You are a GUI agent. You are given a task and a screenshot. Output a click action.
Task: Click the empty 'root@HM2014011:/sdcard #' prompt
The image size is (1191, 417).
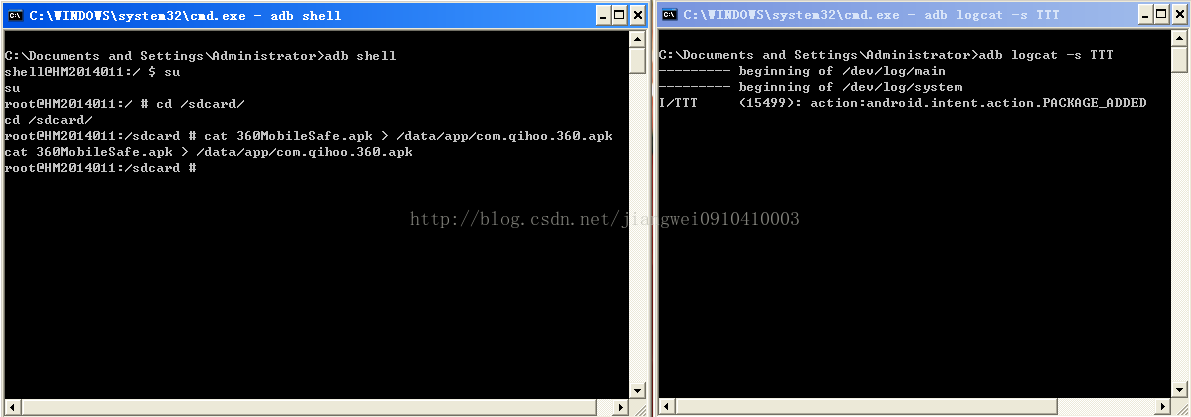tap(101, 168)
